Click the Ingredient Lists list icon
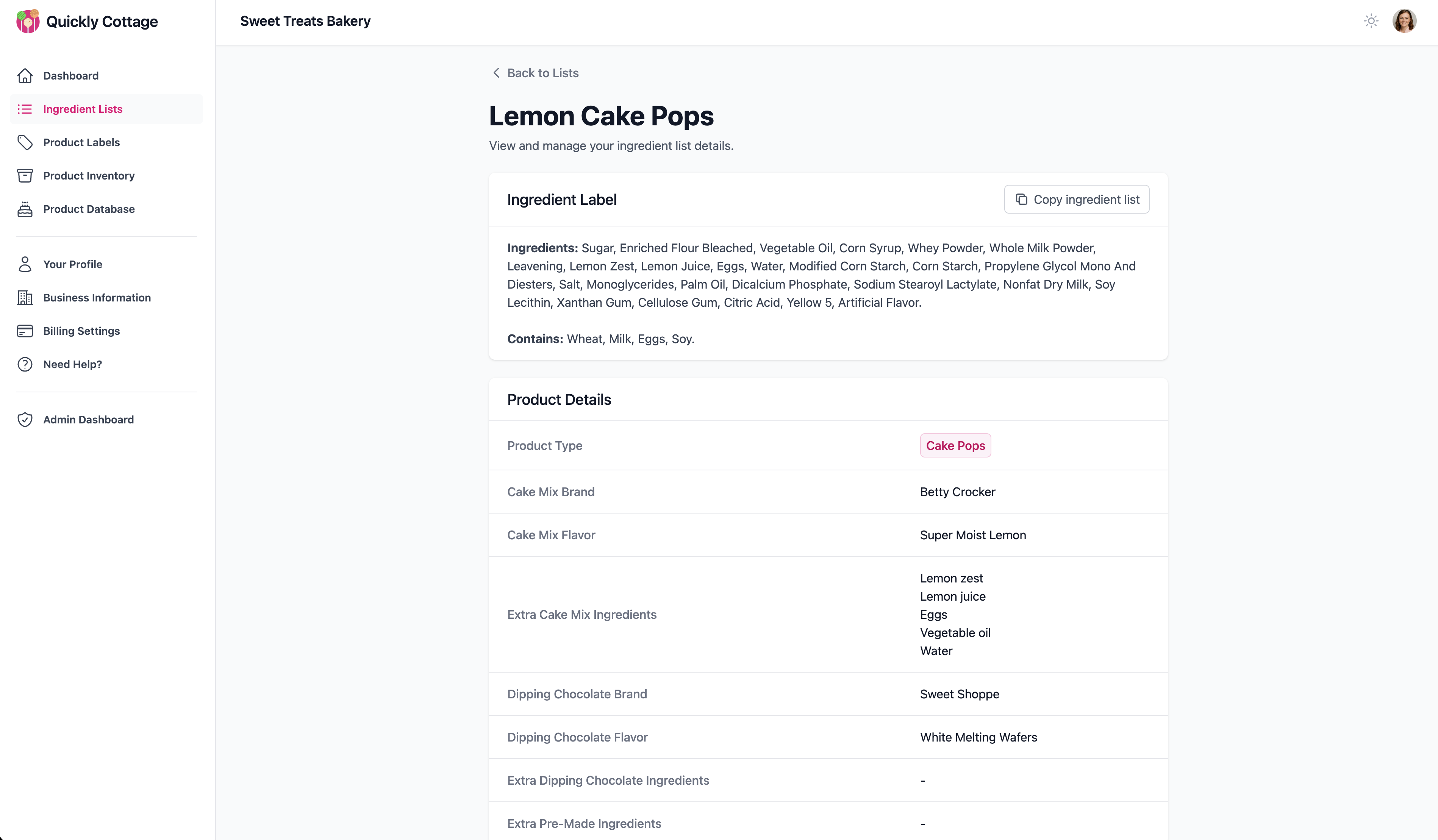The width and height of the screenshot is (1438, 840). point(25,109)
